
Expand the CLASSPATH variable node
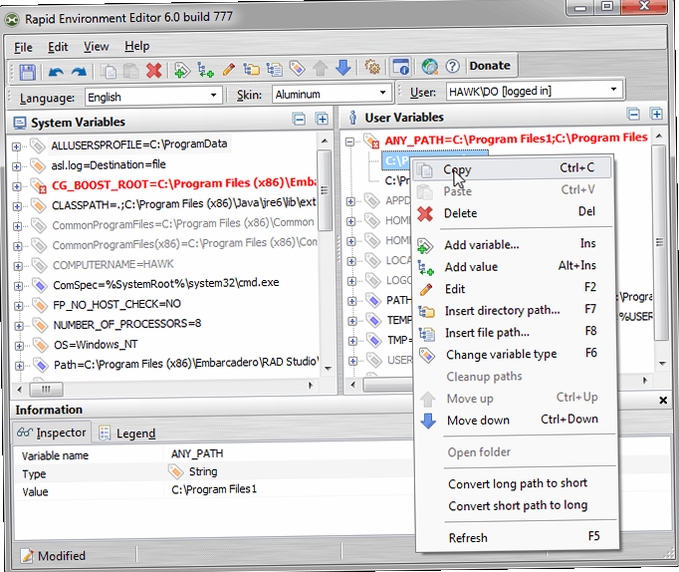17,207
